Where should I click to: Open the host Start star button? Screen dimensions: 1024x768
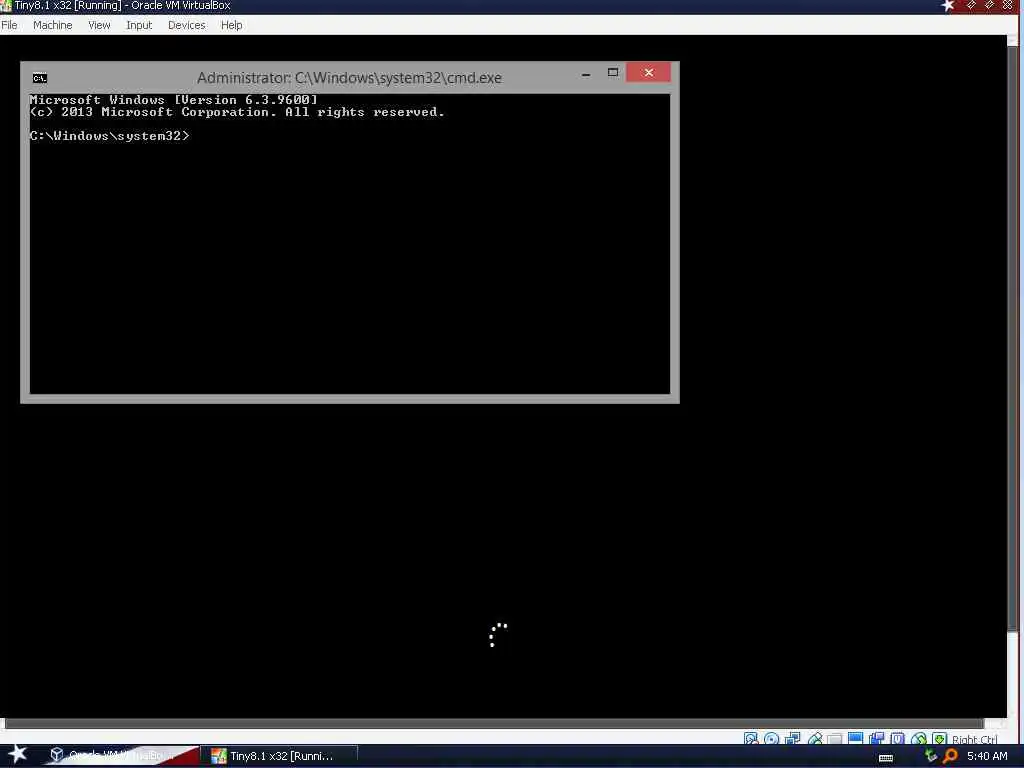17,754
